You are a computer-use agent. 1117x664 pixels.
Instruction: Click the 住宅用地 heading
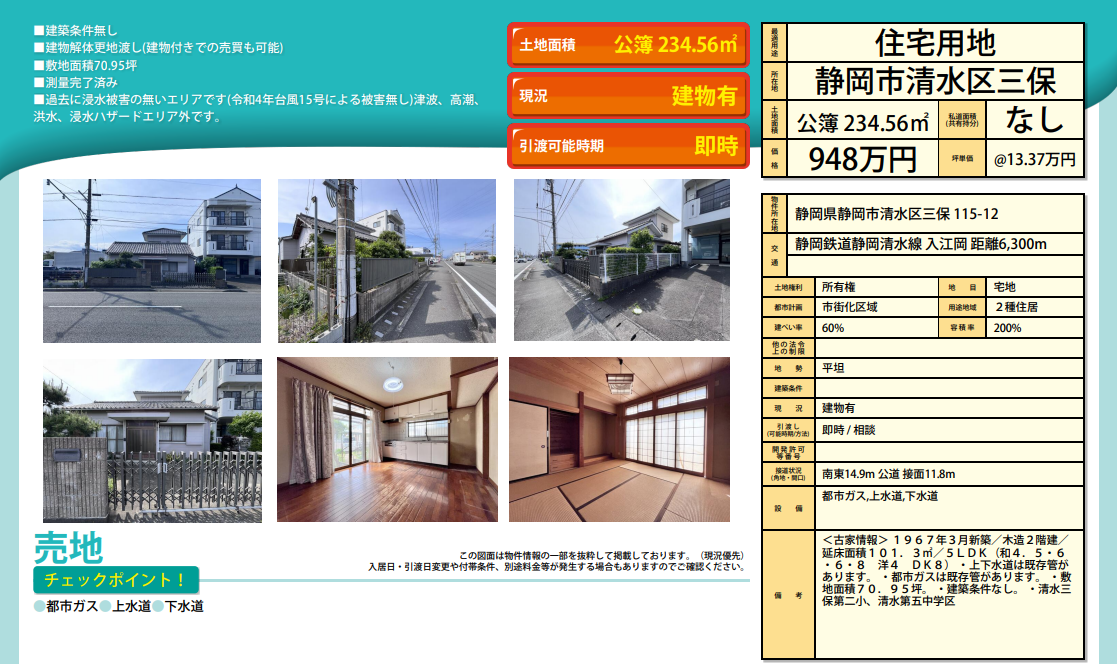point(934,42)
